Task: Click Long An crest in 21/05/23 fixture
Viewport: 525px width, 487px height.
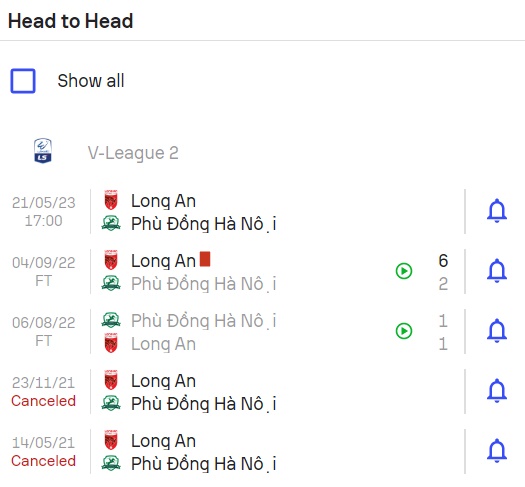Action: tap(111, 200)
